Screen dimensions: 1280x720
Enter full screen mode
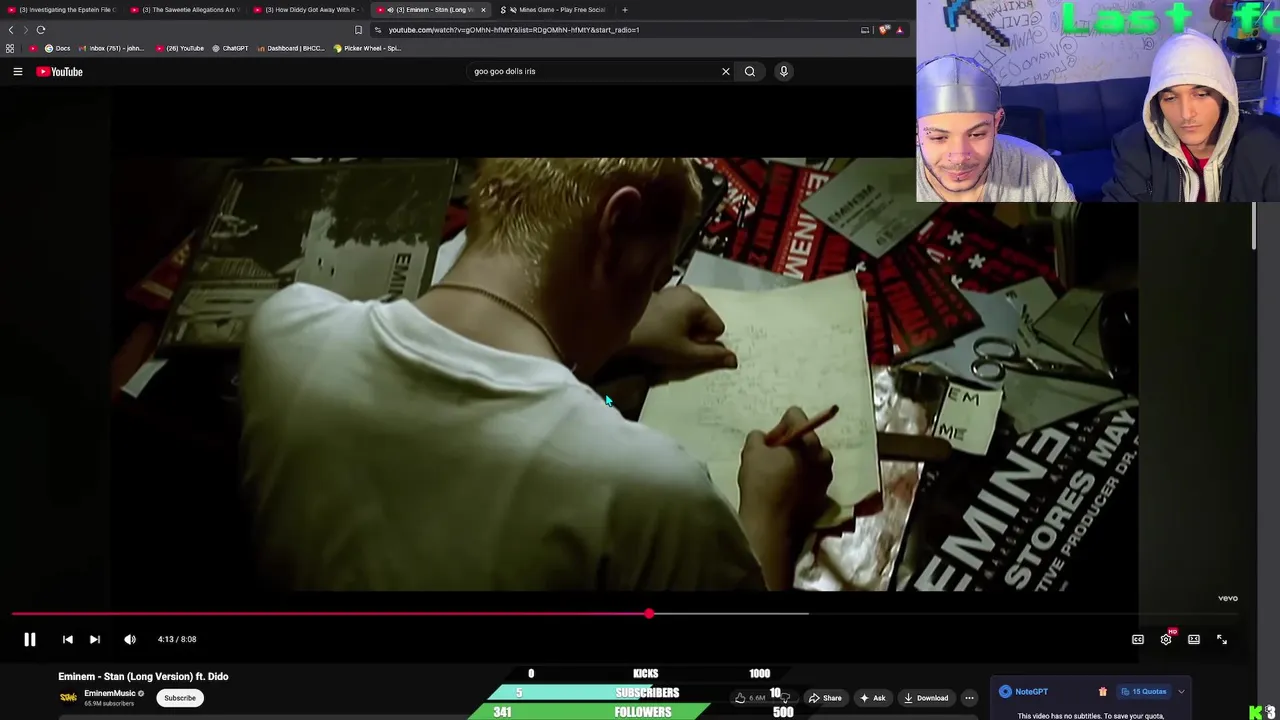(x=1222, y=639)
